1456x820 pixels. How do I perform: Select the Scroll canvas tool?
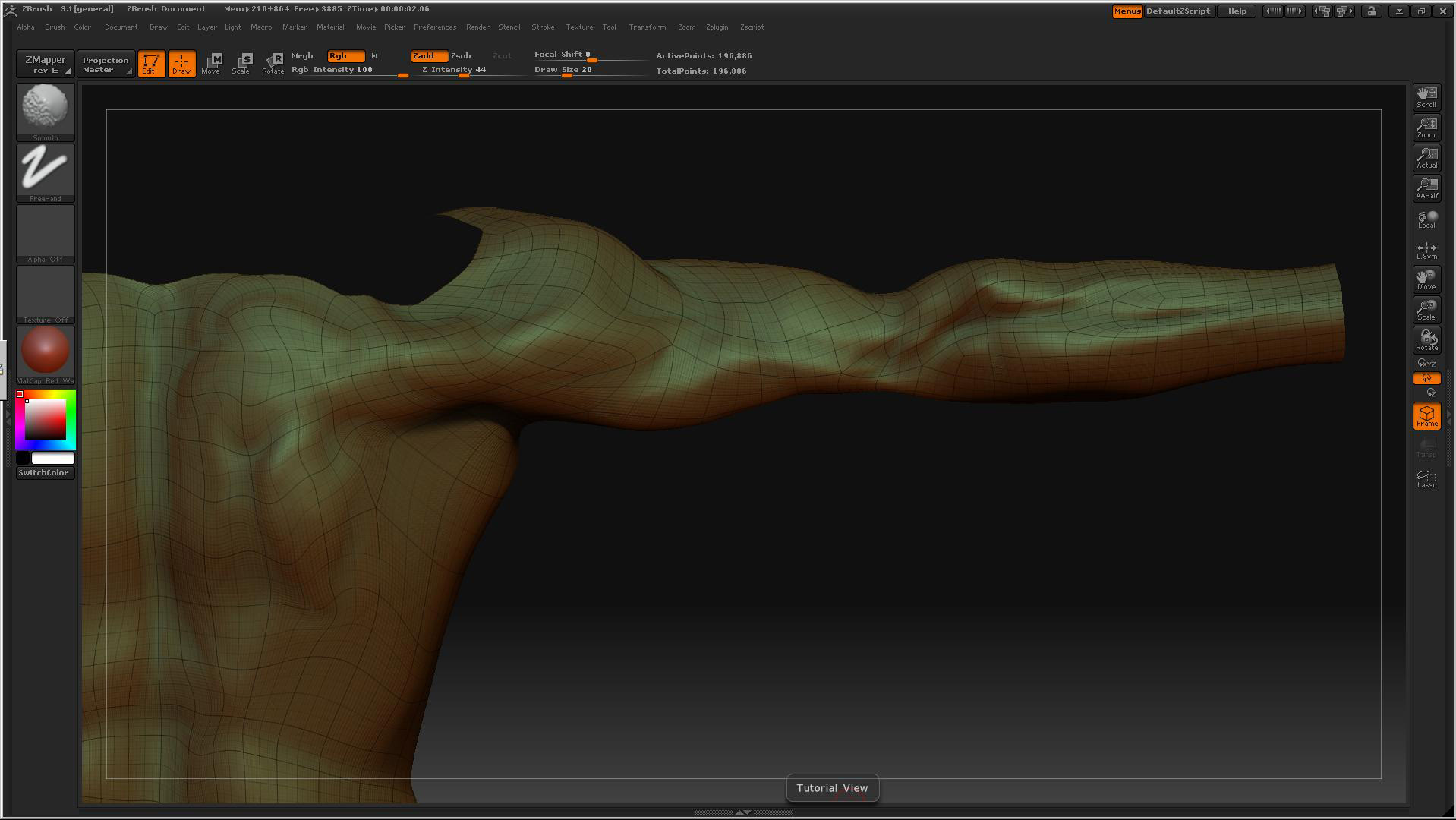tap(1426, 97)
